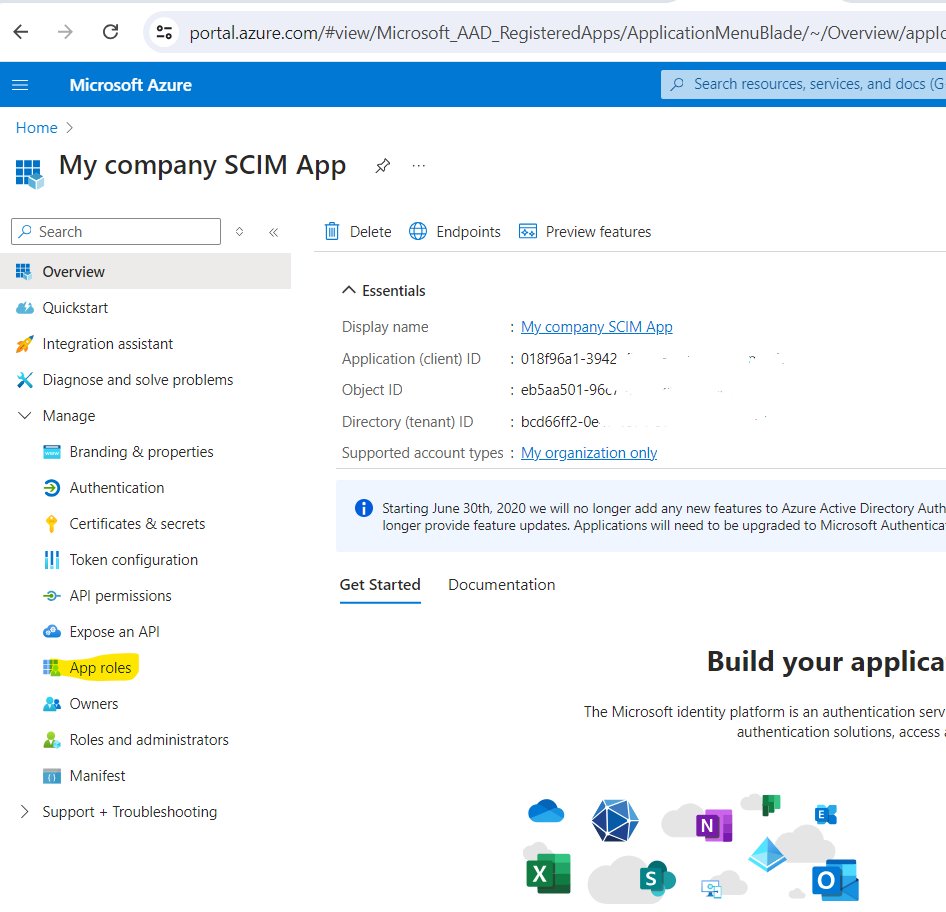
Task: Click the Authentication icon
Action: pos(52,488)
